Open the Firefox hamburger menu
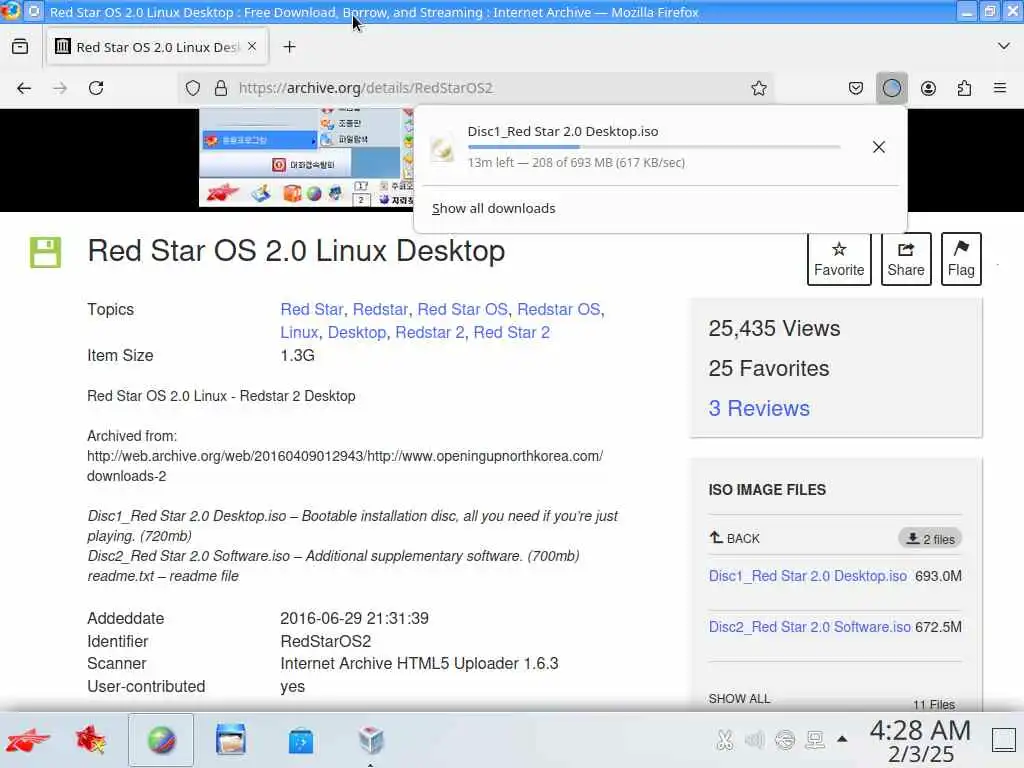Viewport: 1024px width, 768px height. click(1000, 88)
